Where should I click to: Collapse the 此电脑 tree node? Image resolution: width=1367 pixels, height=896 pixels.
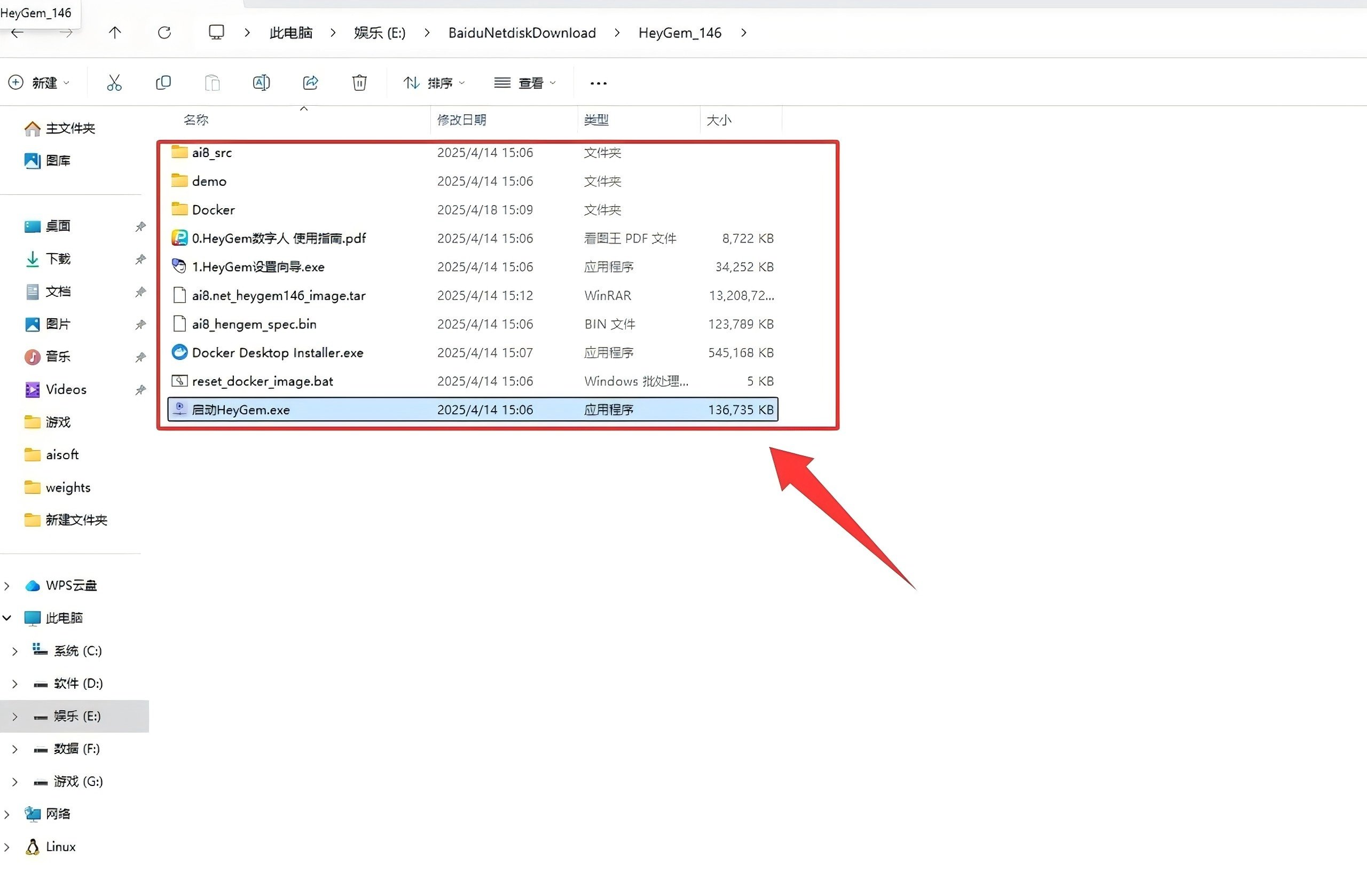tap(7, 618)
